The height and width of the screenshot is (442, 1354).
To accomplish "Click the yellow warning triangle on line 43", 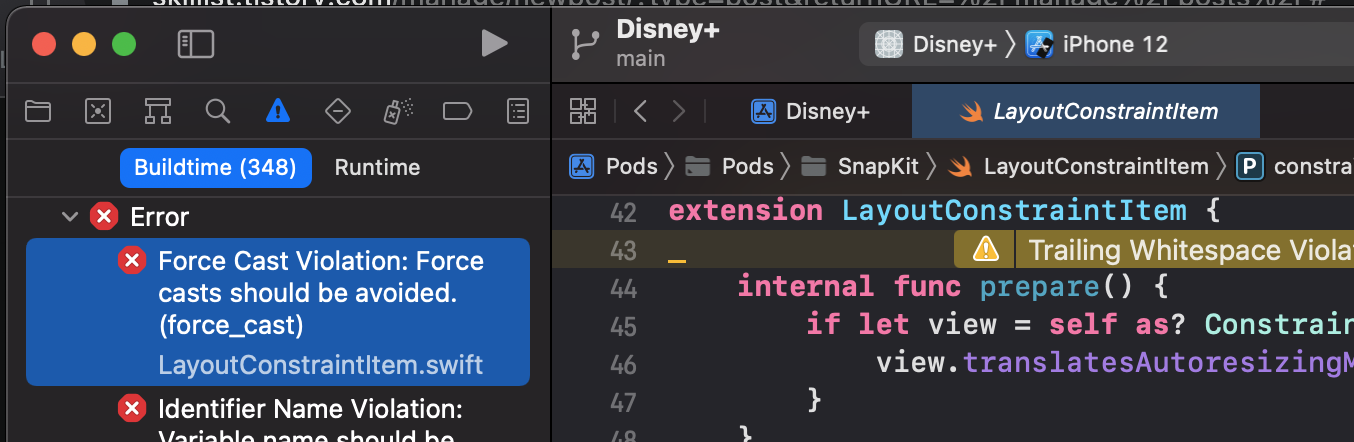I will pyautogui.click(x=985, y=249).
